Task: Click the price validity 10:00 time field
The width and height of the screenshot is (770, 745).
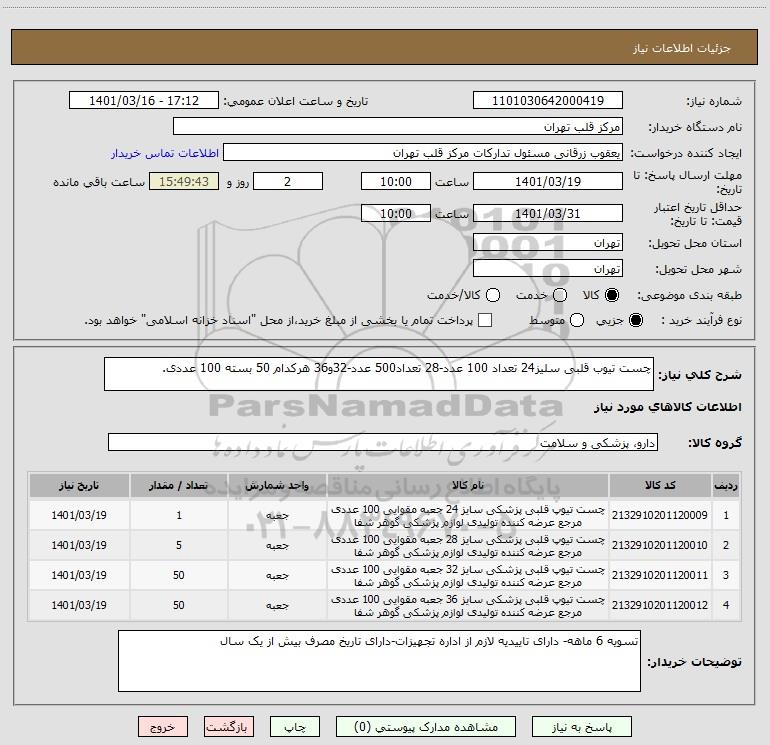Action: pos(396,213)
